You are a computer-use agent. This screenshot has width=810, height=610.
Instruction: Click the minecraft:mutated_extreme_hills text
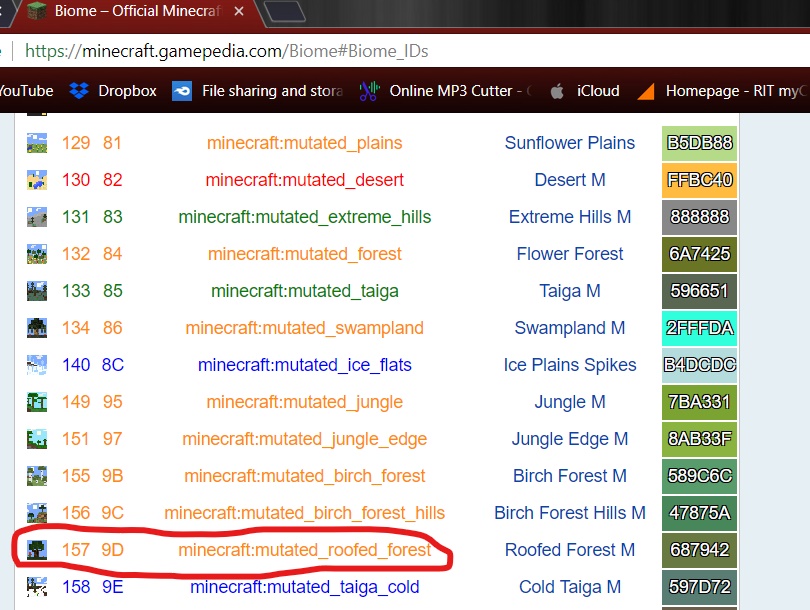[x=304, y=217]
